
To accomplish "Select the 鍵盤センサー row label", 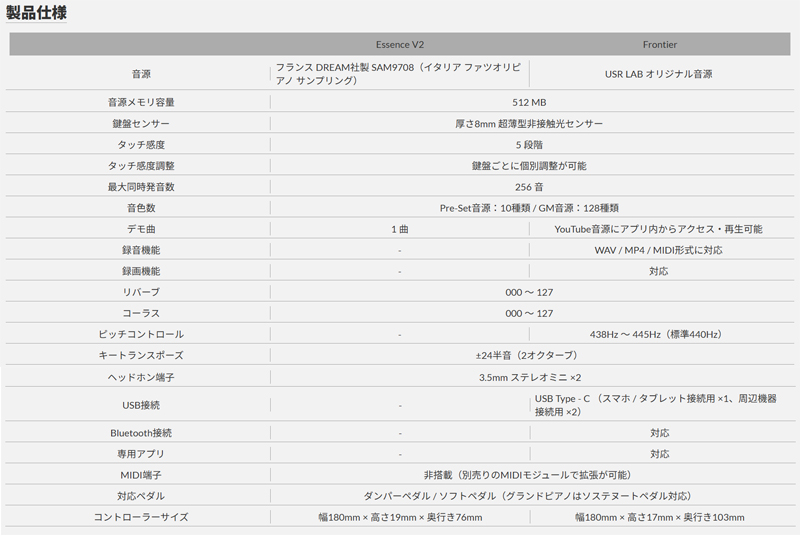I will tap(141, 123).
